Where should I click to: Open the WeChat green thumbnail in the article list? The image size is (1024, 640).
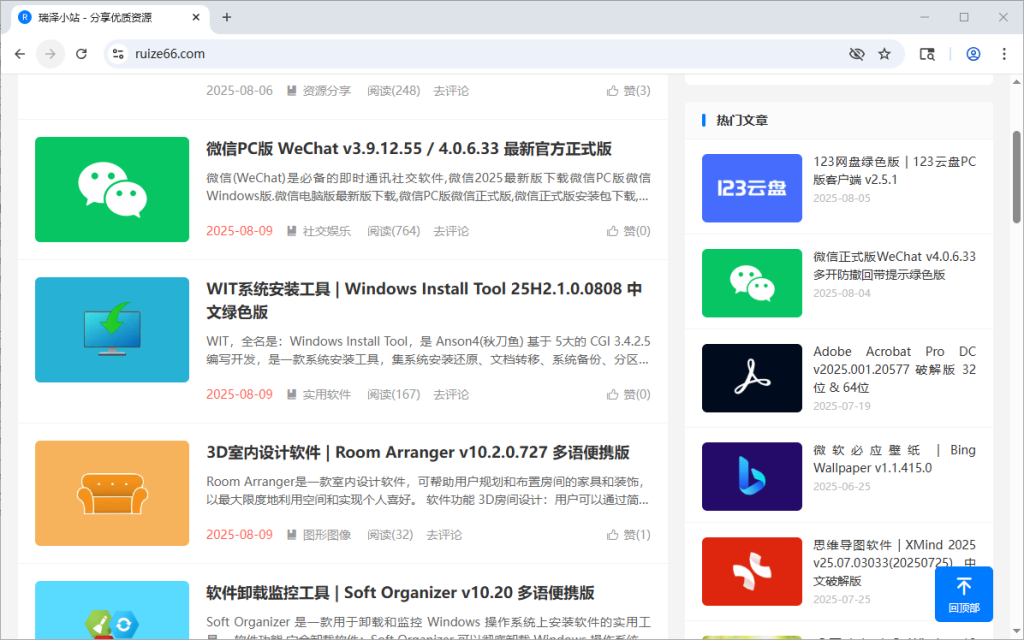(x=112, y=189)
